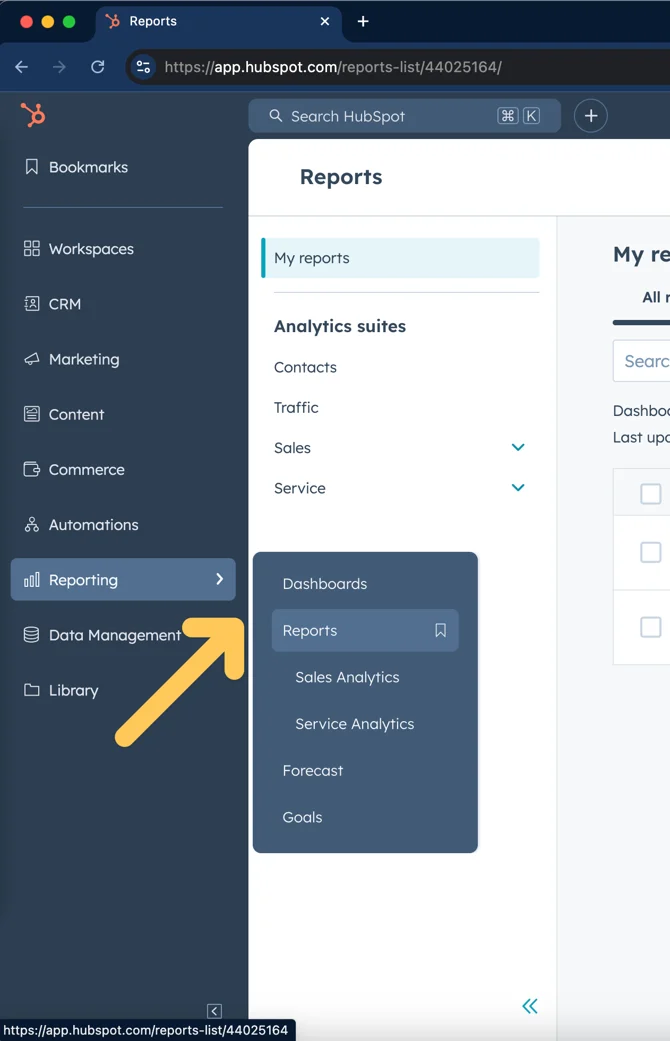This screenshot has width=670, height=1041.
Task: Click the reports search field
Action: 641,361
